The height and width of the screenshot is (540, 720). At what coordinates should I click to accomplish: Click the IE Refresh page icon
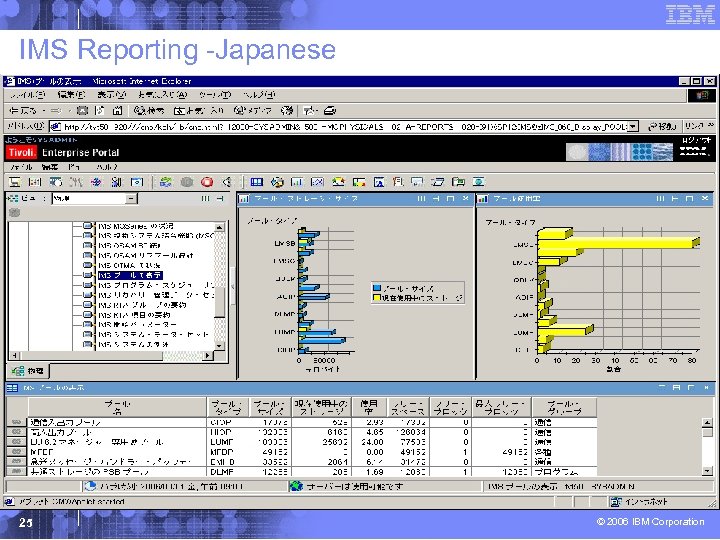click(100, 111)
